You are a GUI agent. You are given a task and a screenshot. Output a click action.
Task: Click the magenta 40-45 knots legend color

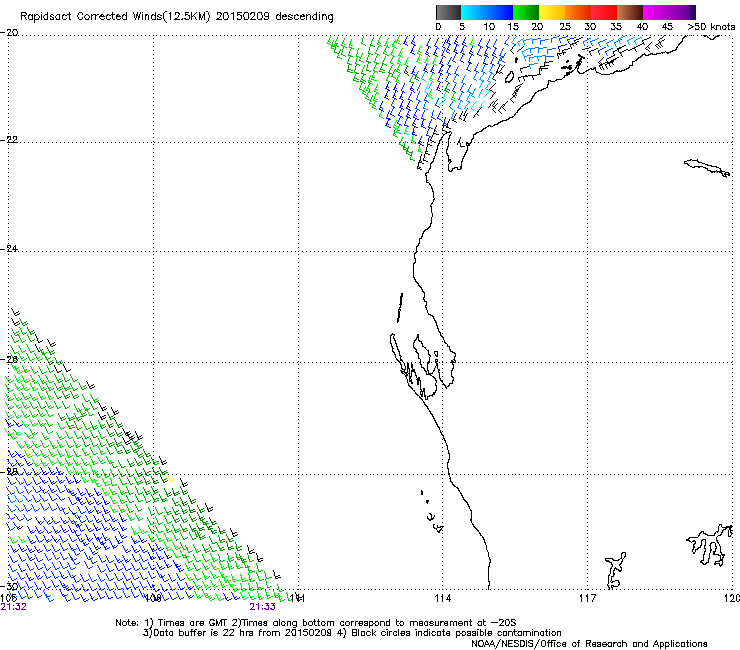tap(656, 12)
